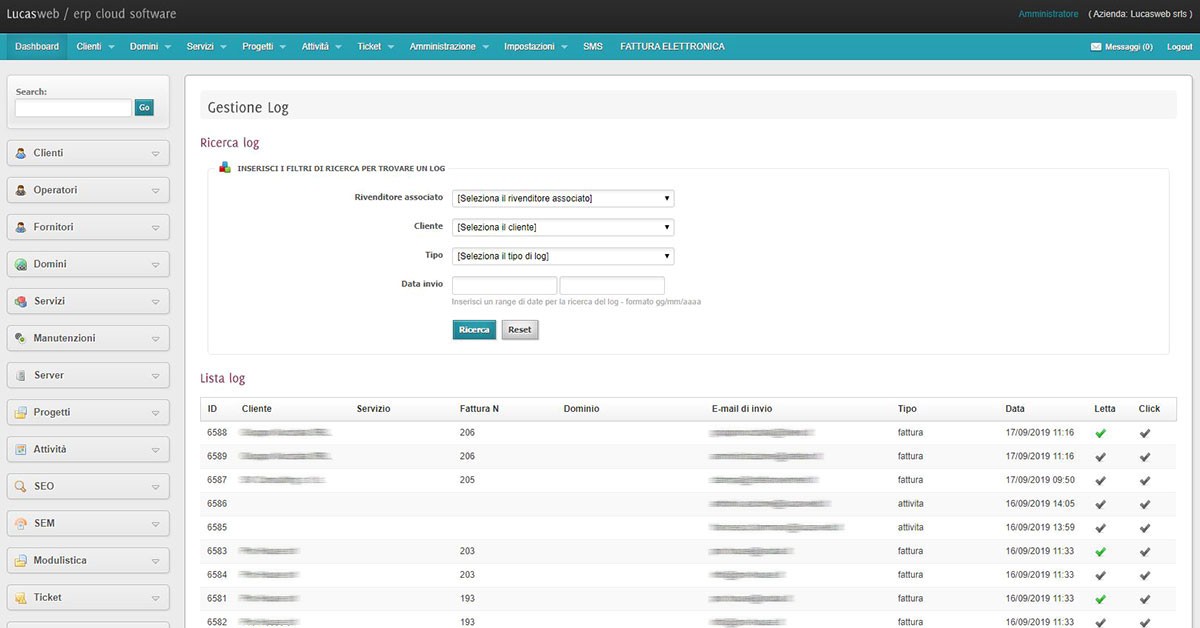Click the Server sidebar icon
The image size is (1200, 628).
(x=21, y=375)
